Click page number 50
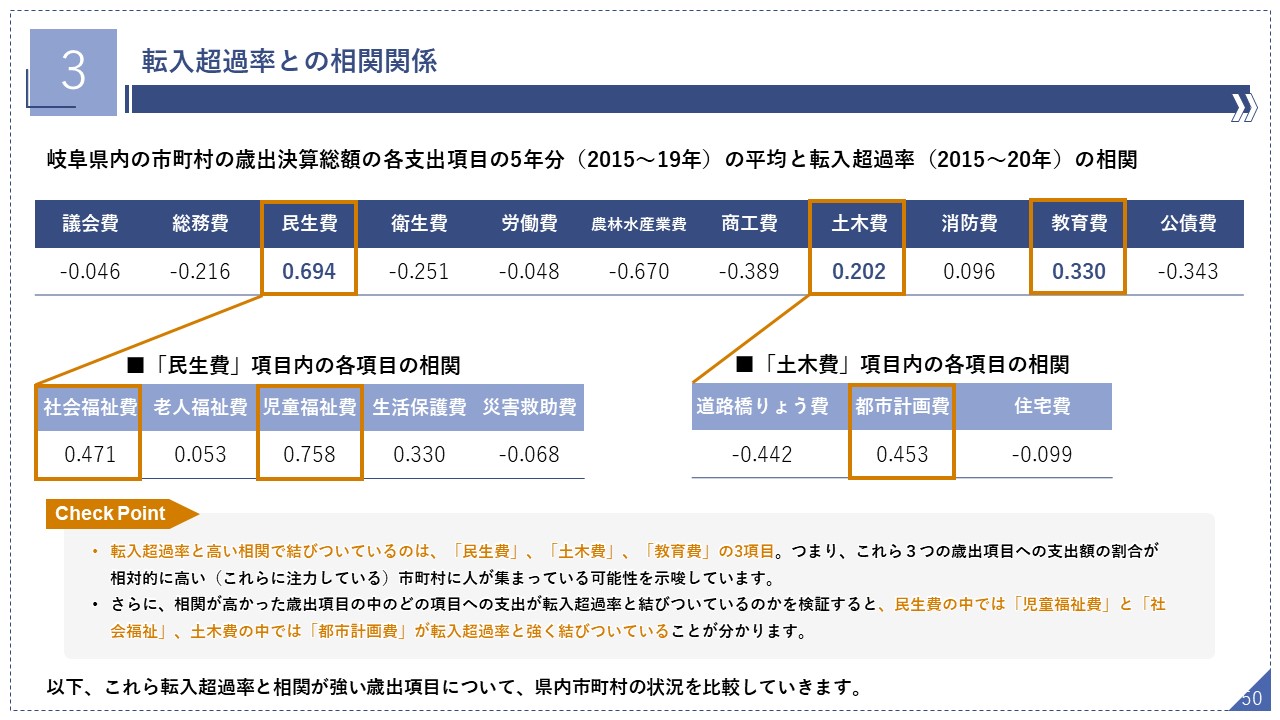The height and width of the screenshot is (720, 1280). (1251, 699)
